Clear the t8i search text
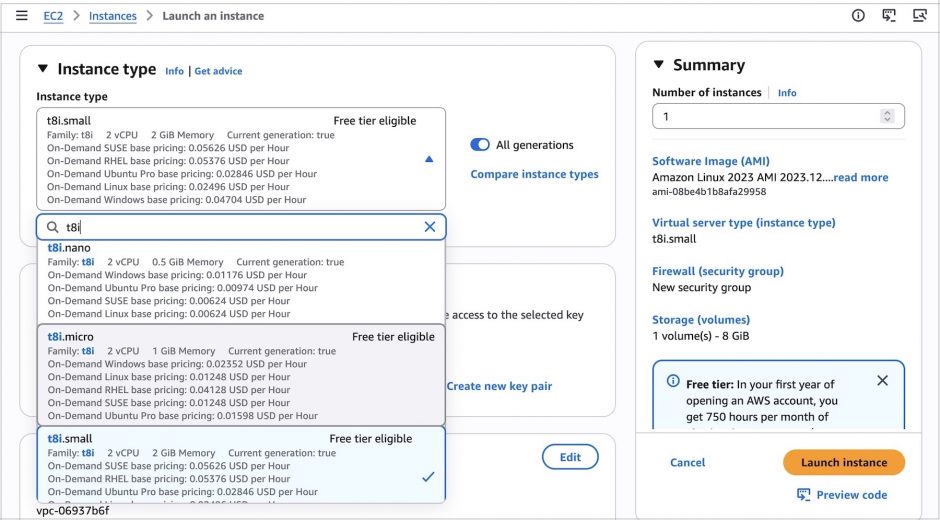The image size is (940, 520). point(430,227)
